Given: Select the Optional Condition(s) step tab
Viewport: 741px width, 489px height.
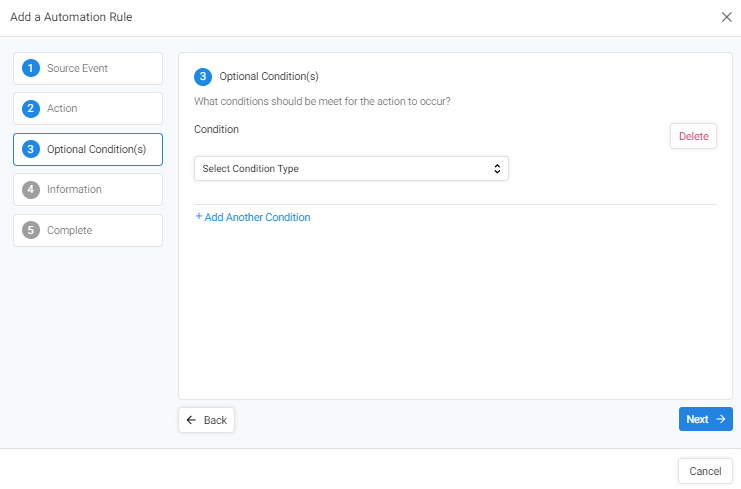Looking at the screenshot, I should tap(88, 149).
